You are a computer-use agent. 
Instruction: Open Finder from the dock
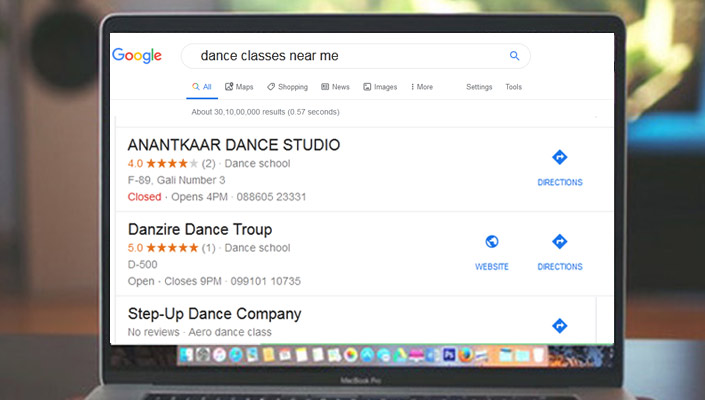pos(186,355)
